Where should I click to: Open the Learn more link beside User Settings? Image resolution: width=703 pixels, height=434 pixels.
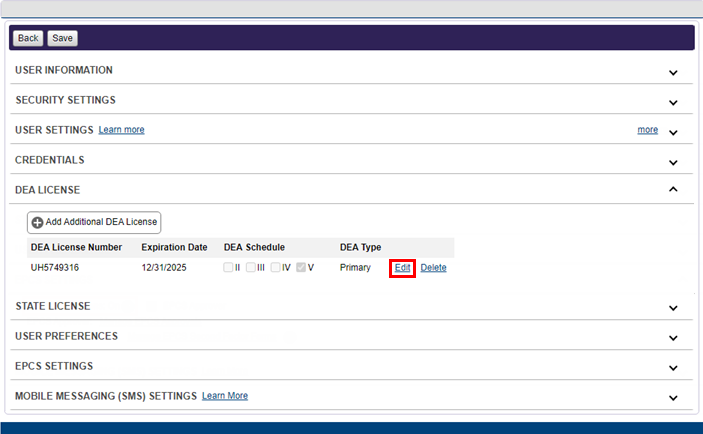(121, 130)
